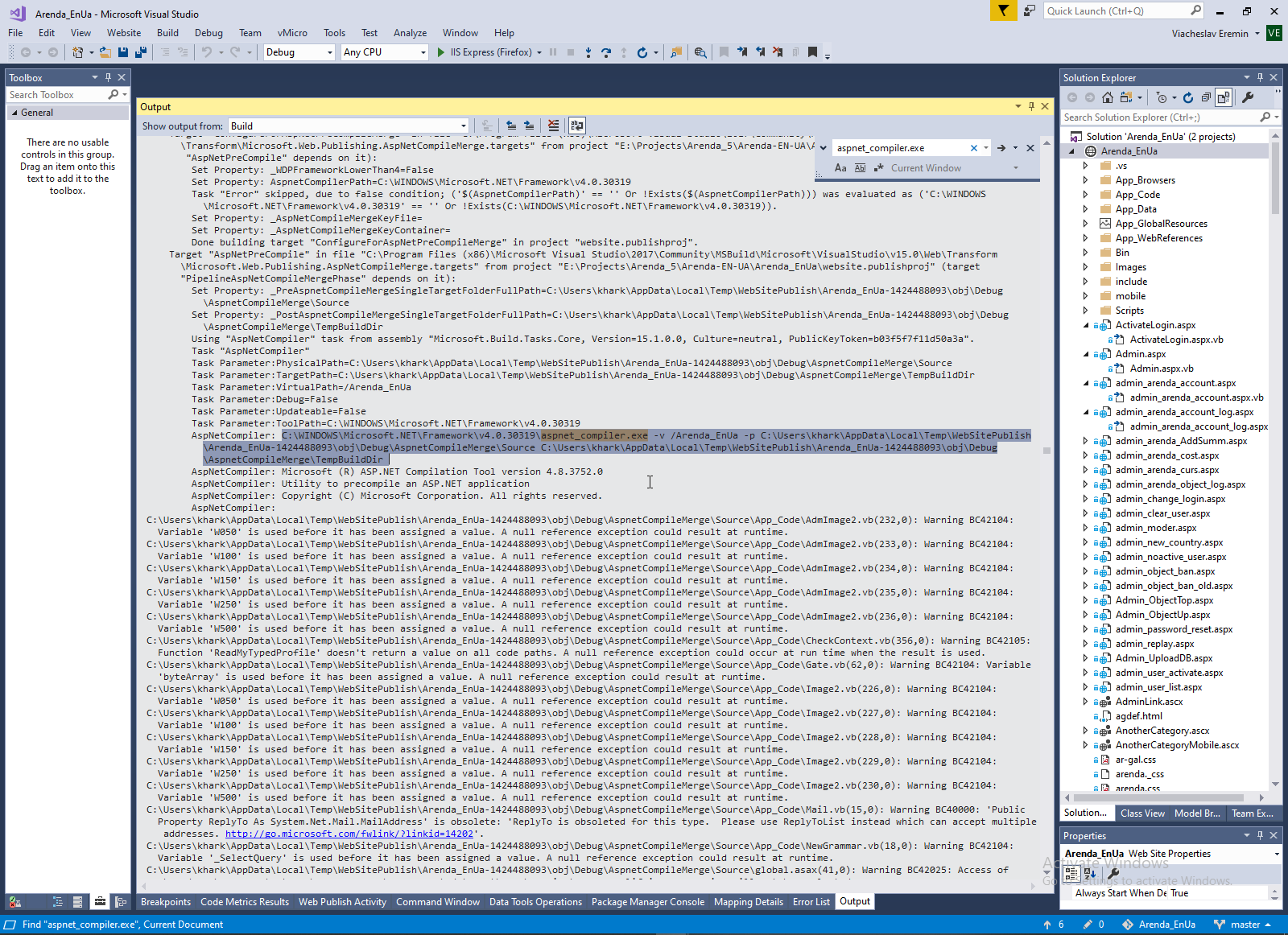The width and height of the screenshot is (1288, 935).
Task: Switch to the Class View tab
Action: point(1142,813)
